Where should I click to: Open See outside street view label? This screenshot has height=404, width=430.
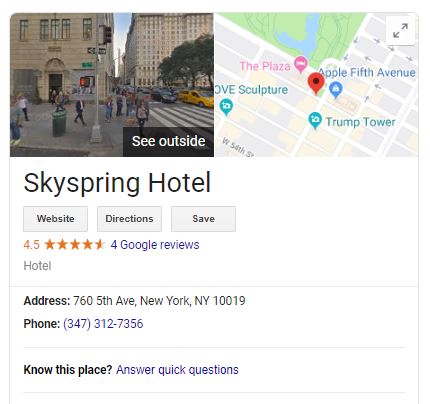(168, 141)
